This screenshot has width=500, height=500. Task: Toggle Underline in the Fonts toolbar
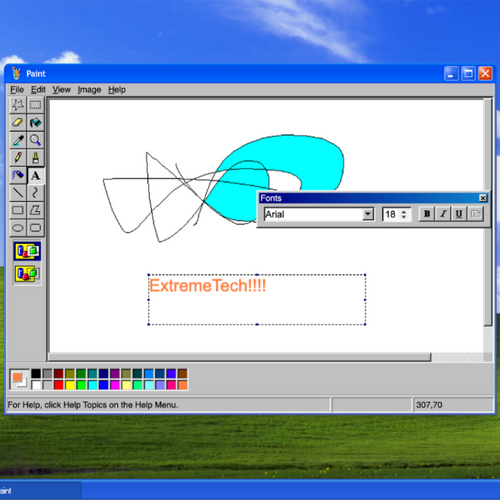click(x=459, y=214)
